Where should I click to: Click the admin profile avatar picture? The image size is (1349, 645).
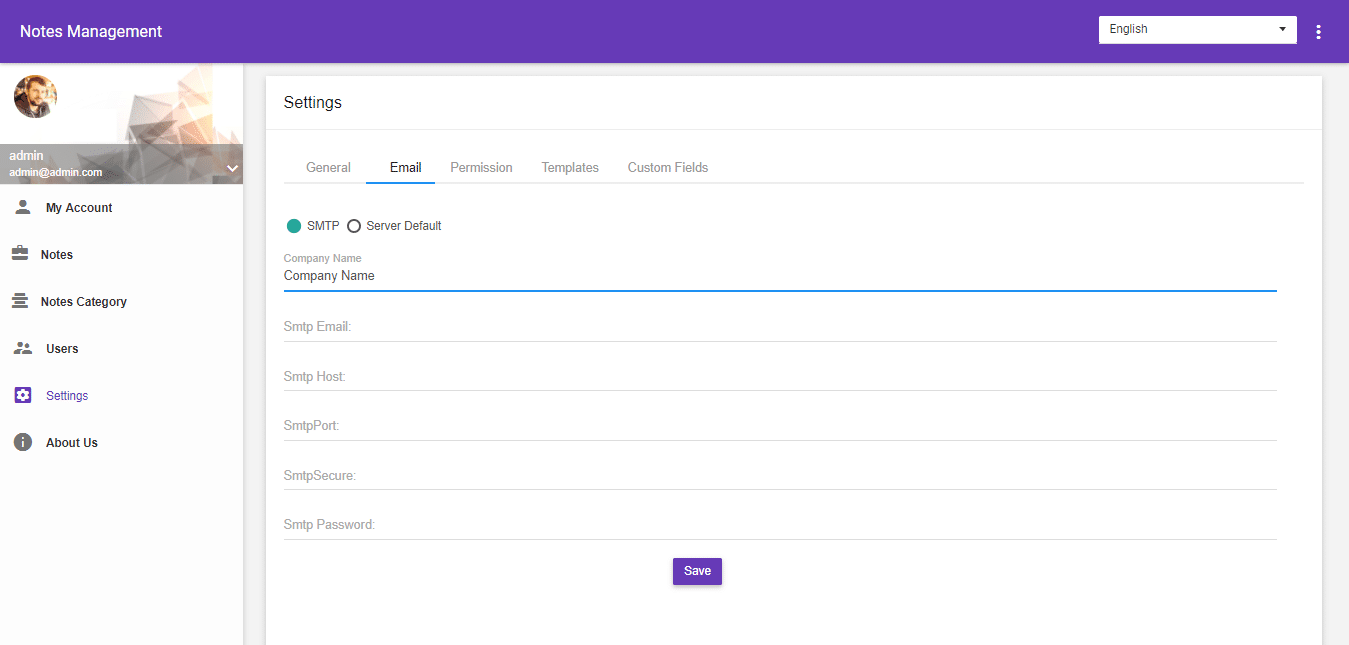click(x=34, y=96)
